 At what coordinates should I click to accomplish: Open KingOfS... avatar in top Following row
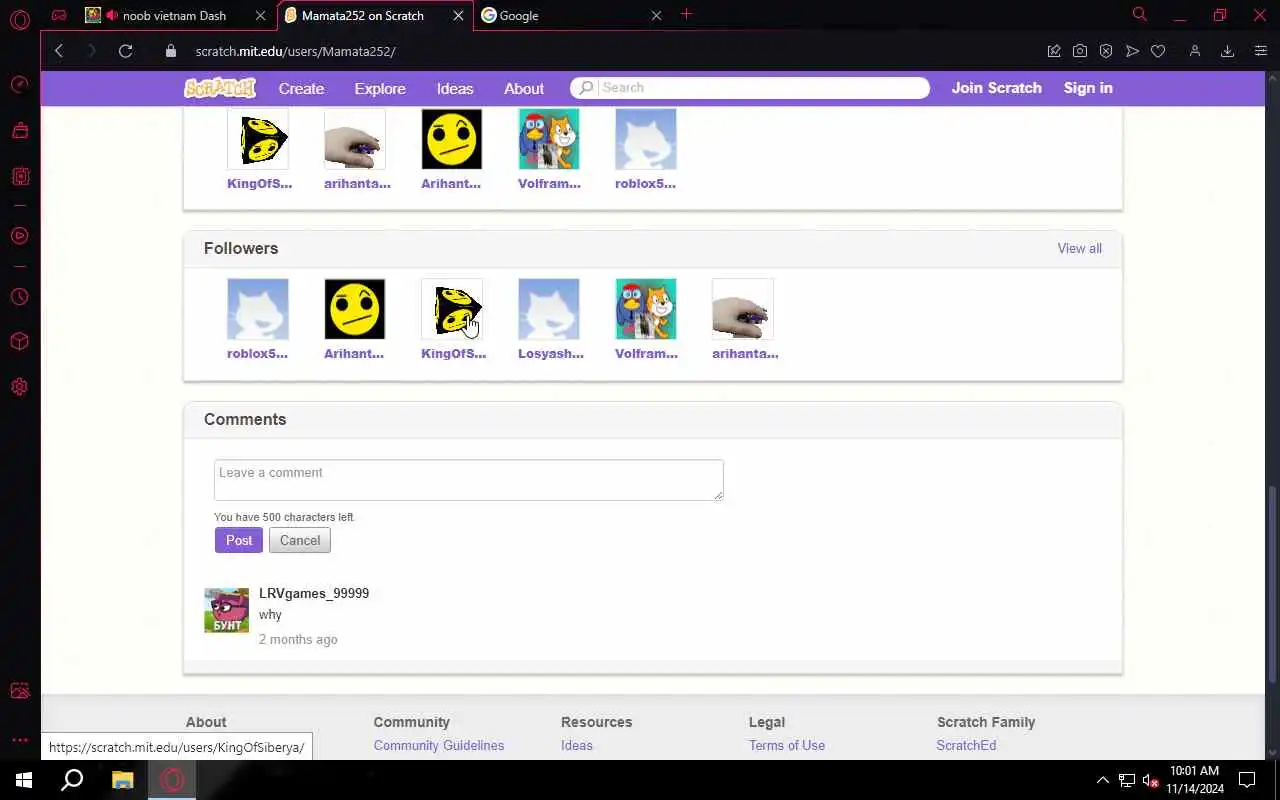(258, 139)
